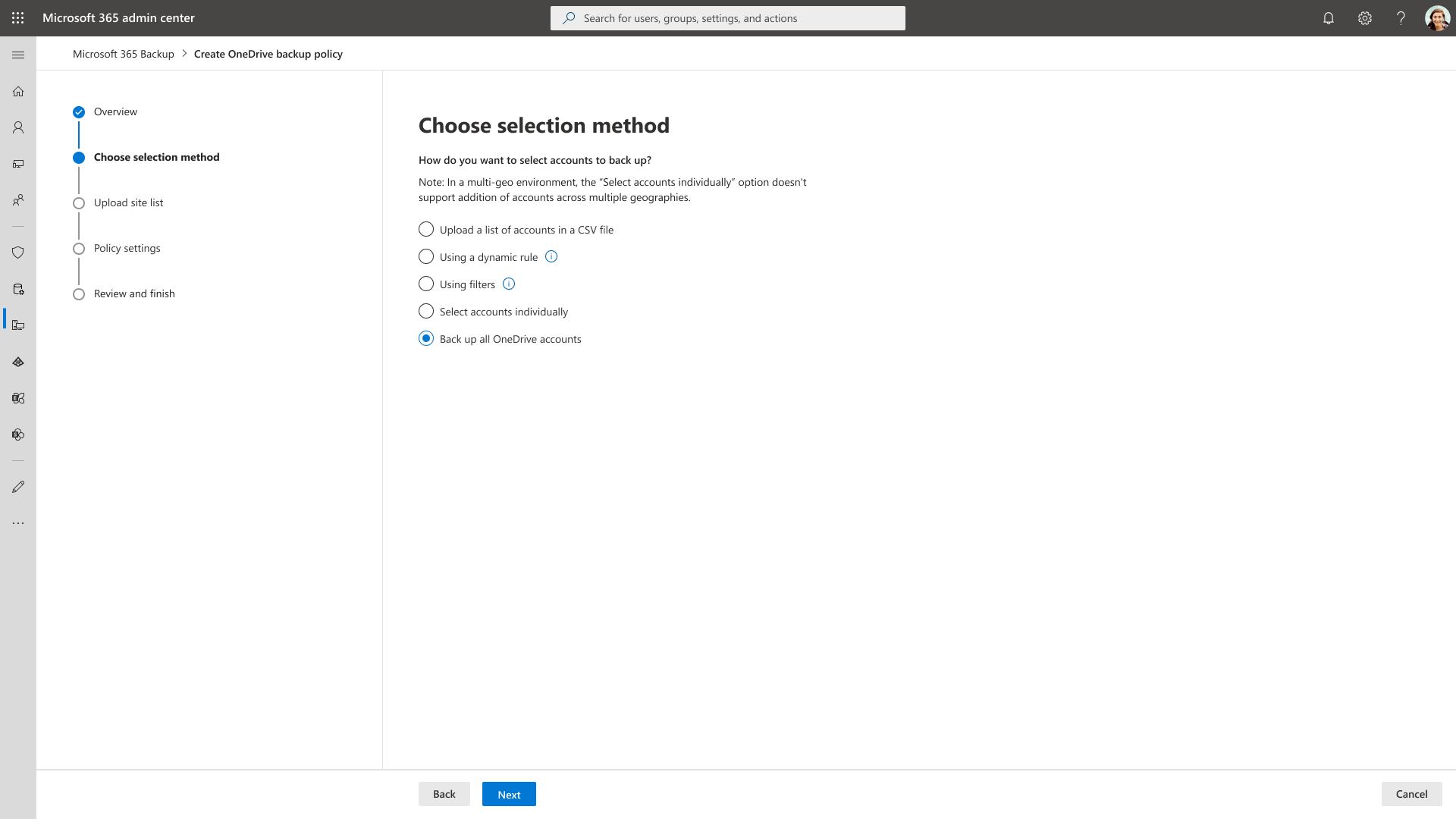Toggle the navigation menu hamburger icon

coord(18,55)
